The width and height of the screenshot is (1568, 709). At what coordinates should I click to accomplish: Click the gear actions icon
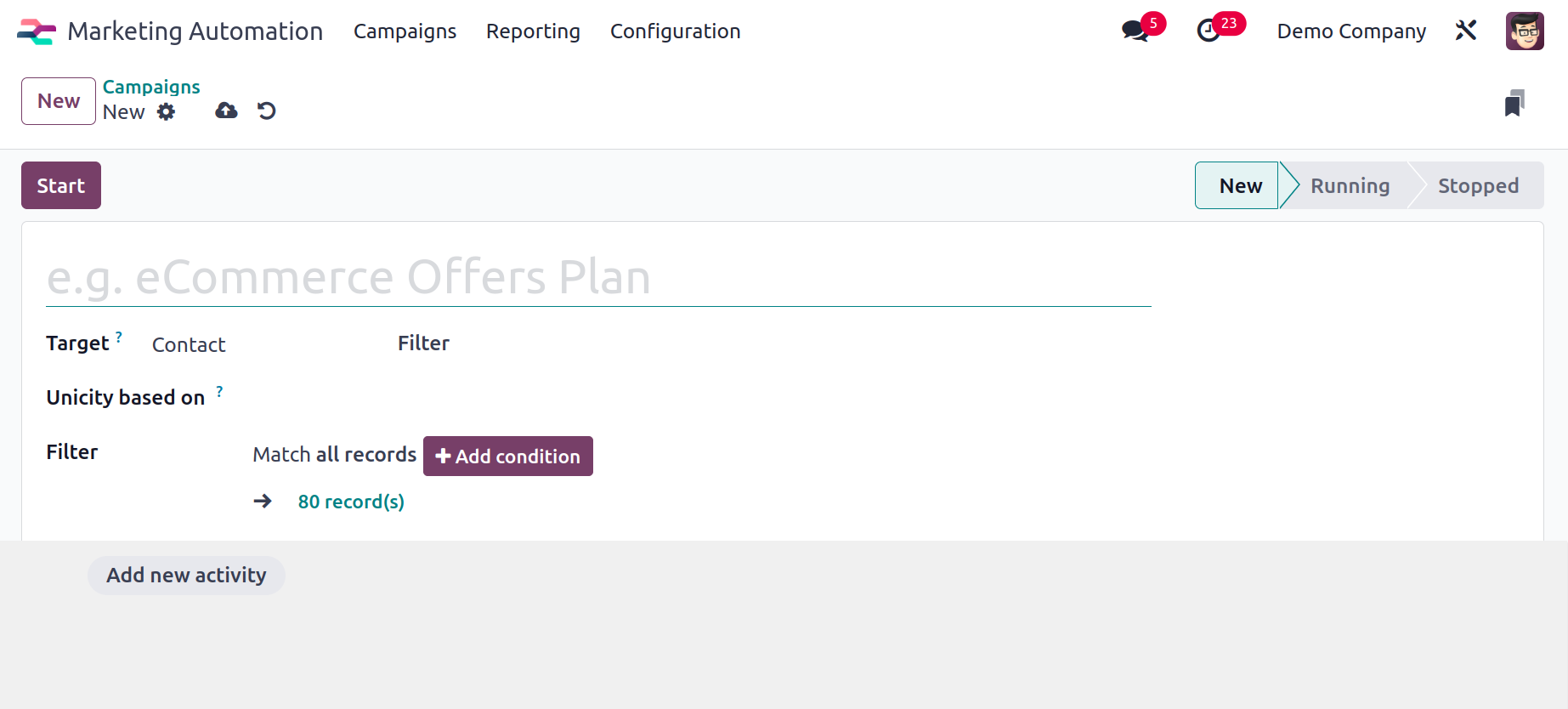[167, 111]
